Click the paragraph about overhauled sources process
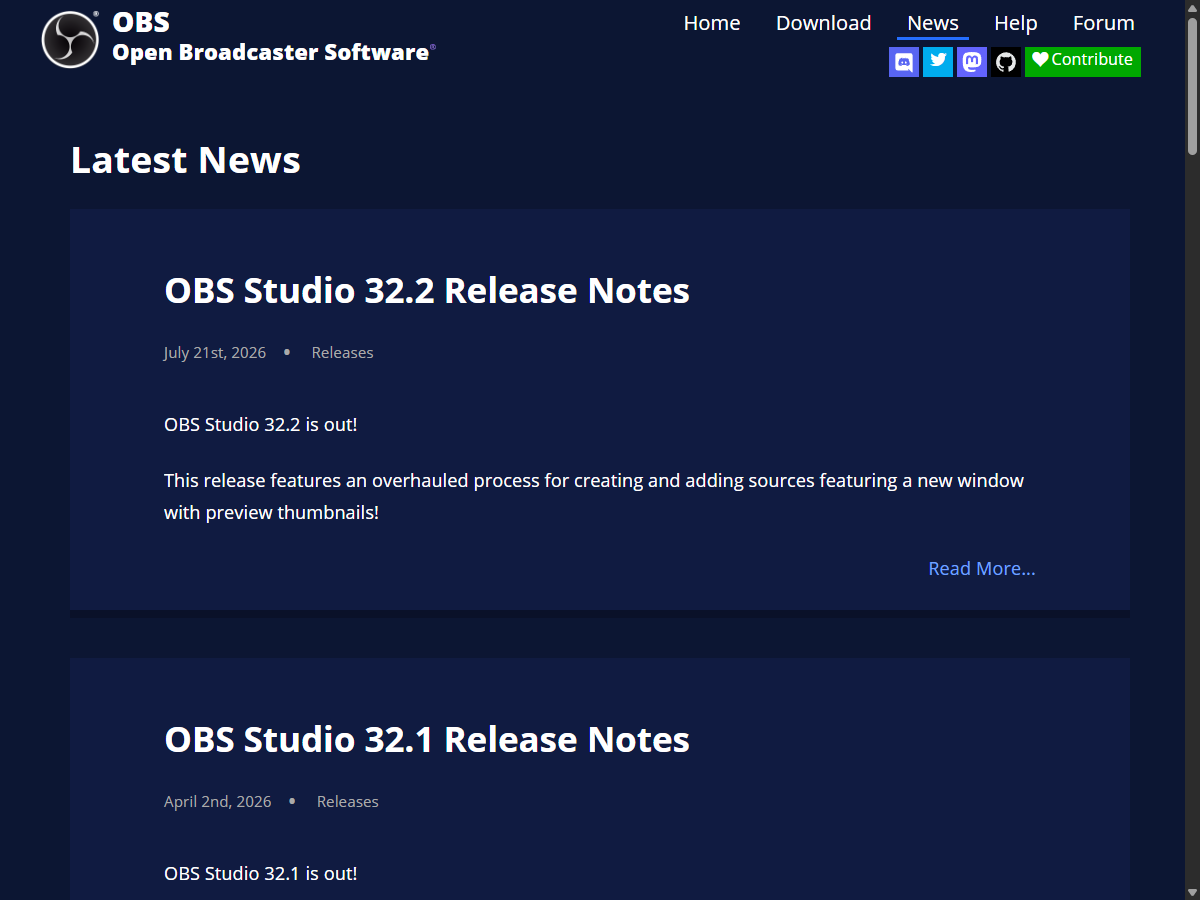 click(594, 496)
